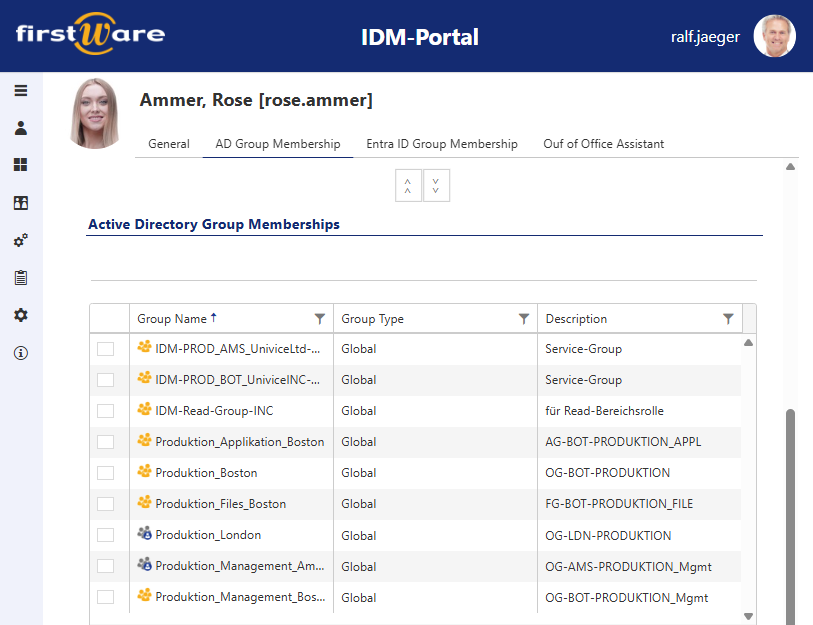The width and height of the screenshot is (813, 625).
Task: Select the Produktion_Boston checkbox
Action: [106, 472]
